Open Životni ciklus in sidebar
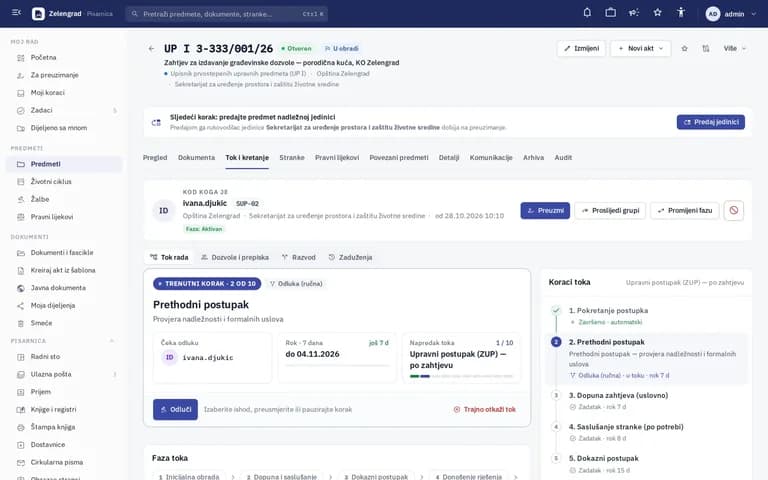This screenshot has width=768, height=480. 64,182
